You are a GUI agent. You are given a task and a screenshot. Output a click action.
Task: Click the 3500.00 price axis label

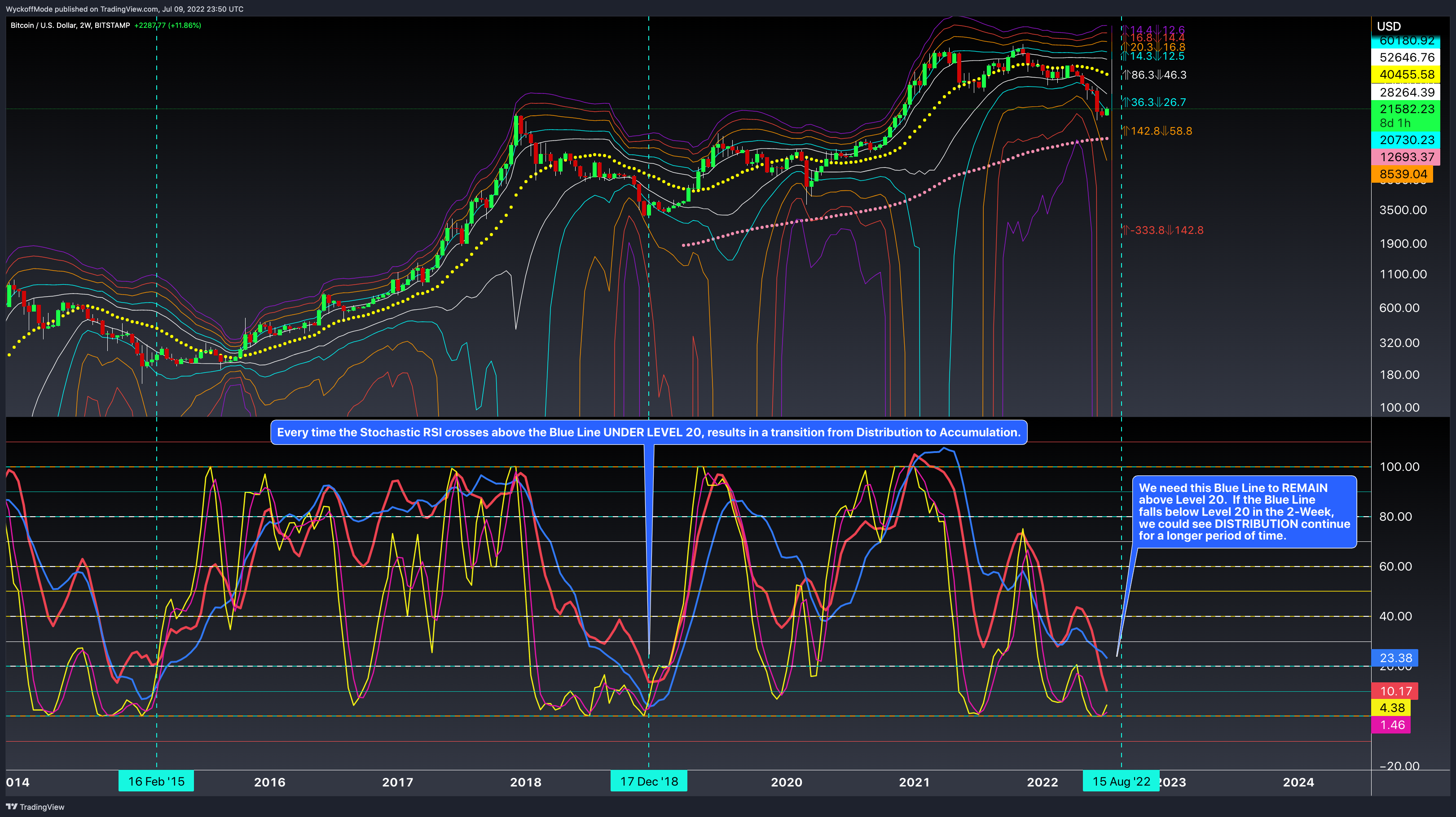(1403, 210)
